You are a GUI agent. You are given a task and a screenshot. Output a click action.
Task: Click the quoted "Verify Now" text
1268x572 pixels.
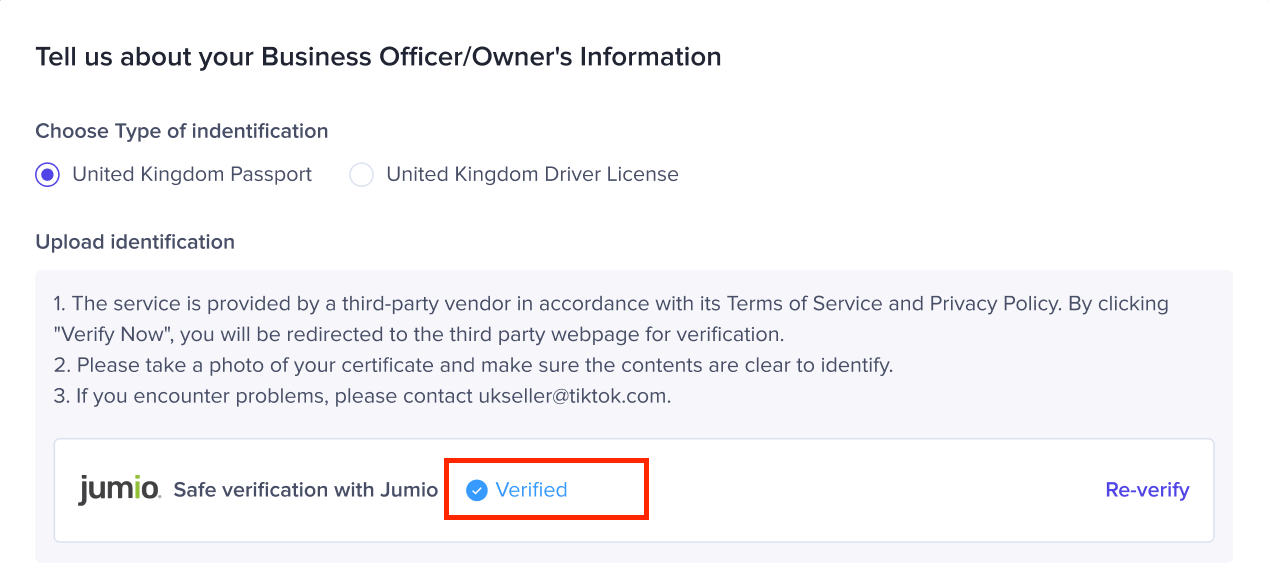point(111,334)
